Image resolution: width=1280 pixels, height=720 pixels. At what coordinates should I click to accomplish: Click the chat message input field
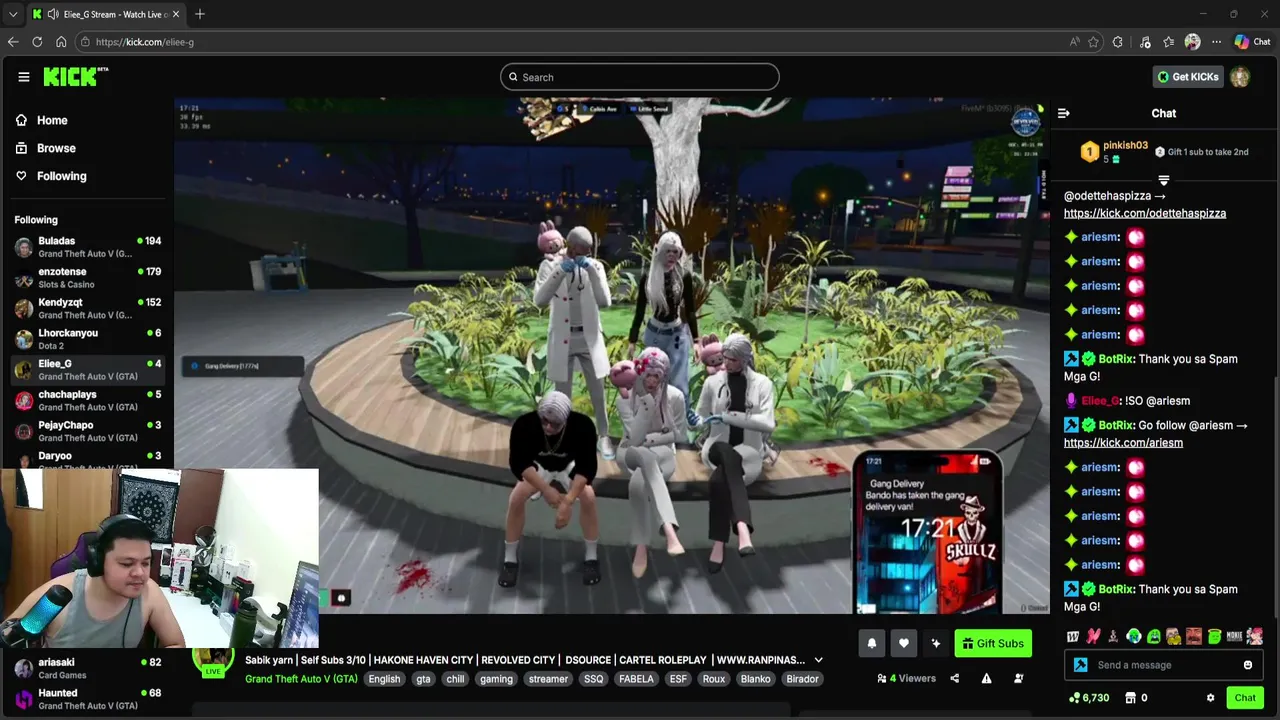tap(1165, 665)
